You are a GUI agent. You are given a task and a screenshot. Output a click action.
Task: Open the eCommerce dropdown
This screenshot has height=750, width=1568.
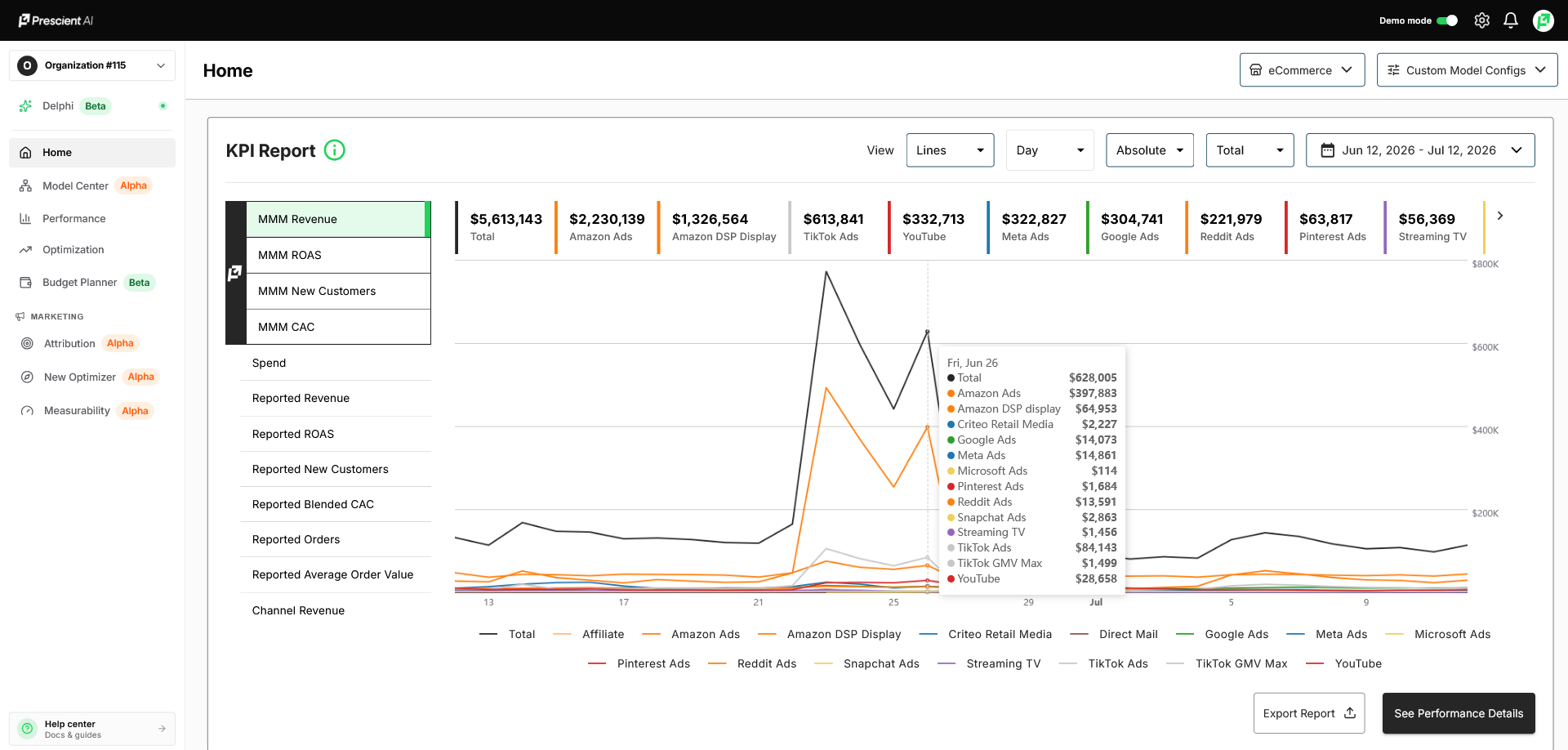click(x=1302, y=70)
